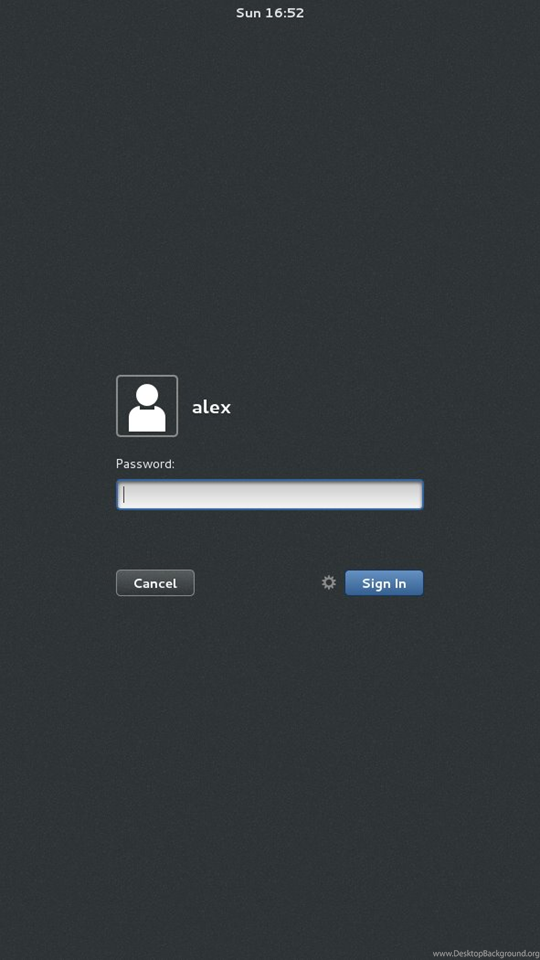The height and width of the screenshot is (960, 540).
Task: Place the cursor in the empty password box
Action: pyautogui.click(x=269, y=495)
